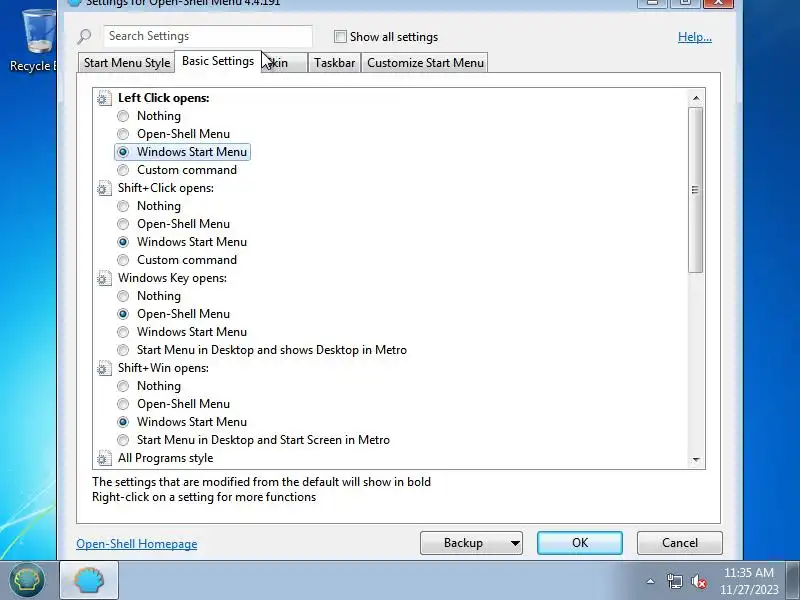
Task: Choose Start Menu in Desktop shows Desktop in Metro
Action: [123, 350]
